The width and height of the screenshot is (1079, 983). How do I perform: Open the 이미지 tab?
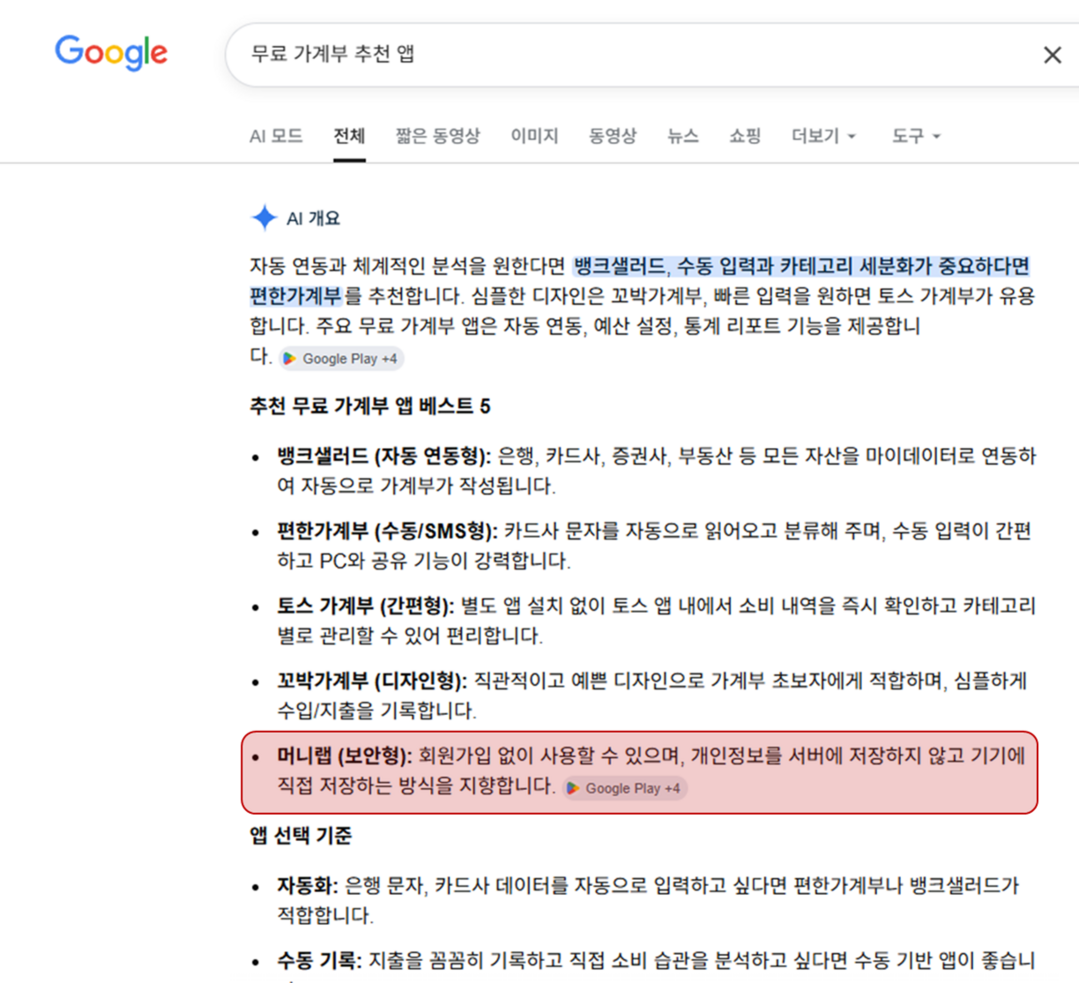click(534, 136)
